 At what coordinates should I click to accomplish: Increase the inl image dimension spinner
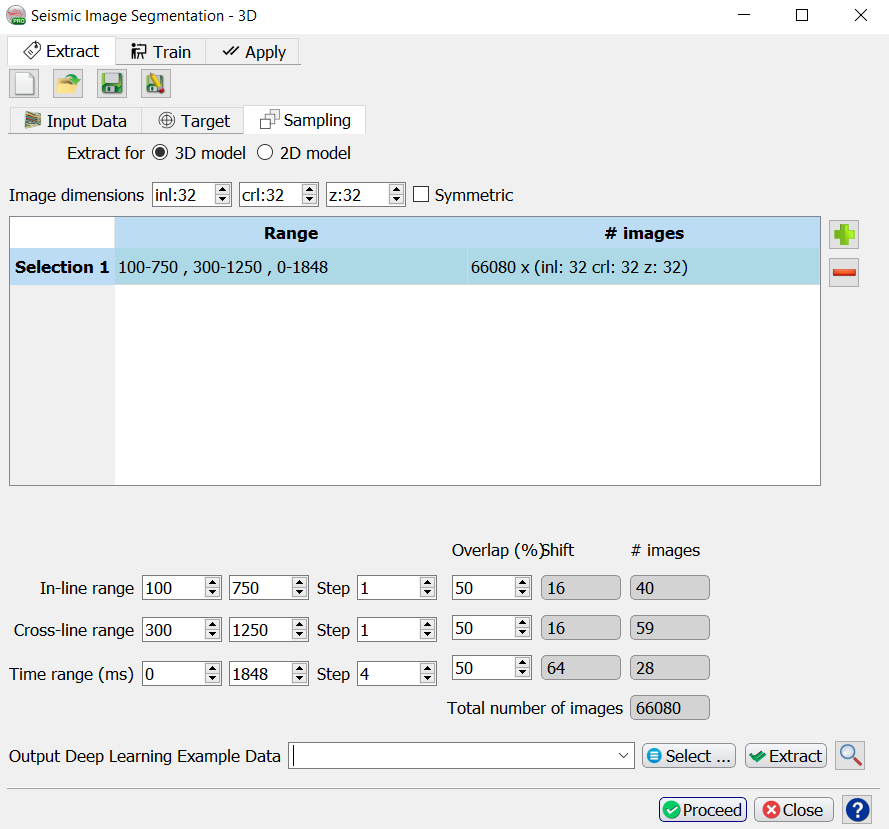click(223, 190)
